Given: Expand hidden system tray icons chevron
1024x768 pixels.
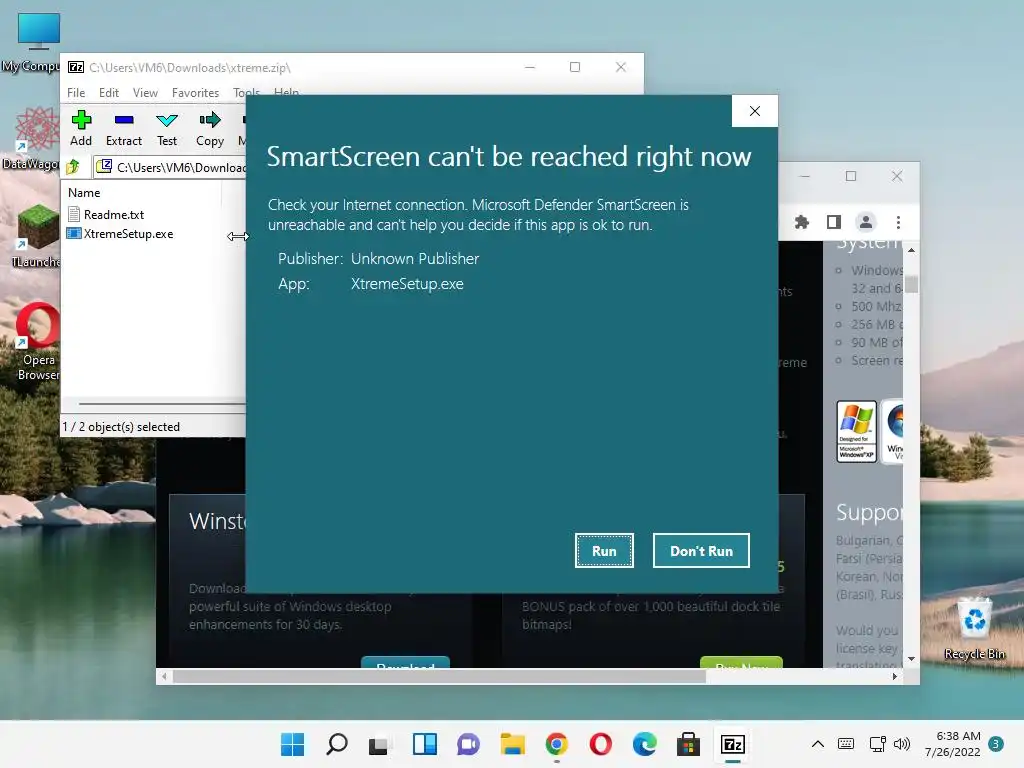Looking at the screenshot, I should [817, 744].
